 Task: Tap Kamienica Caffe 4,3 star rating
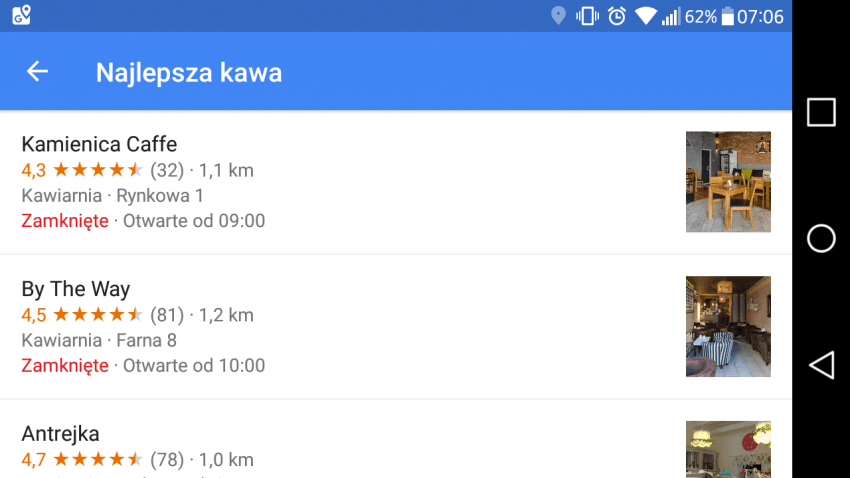(x=81, y=170)
